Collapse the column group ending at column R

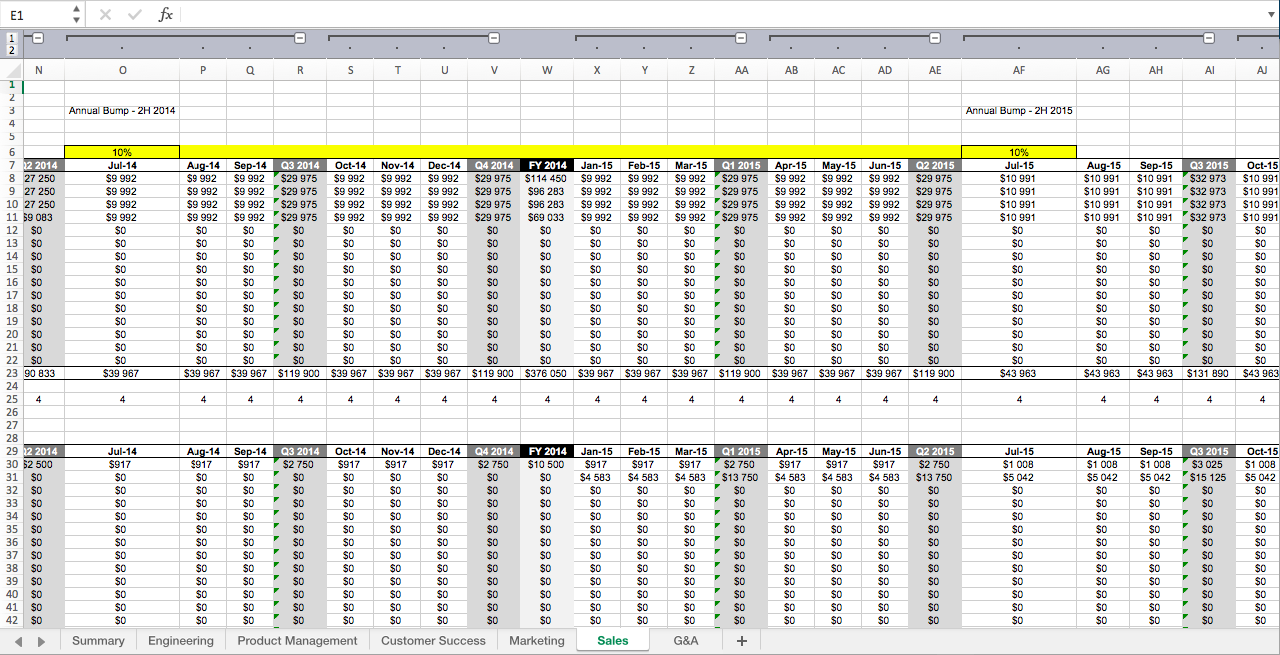299,38
